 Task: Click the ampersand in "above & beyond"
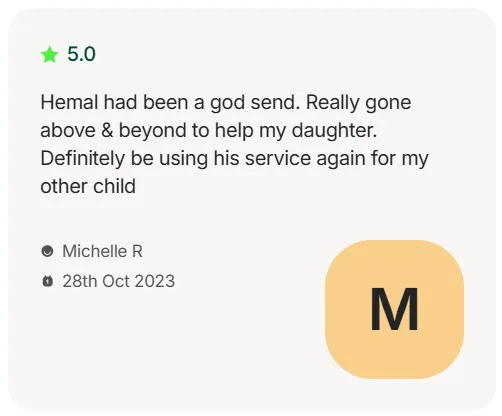coord(107,130)
